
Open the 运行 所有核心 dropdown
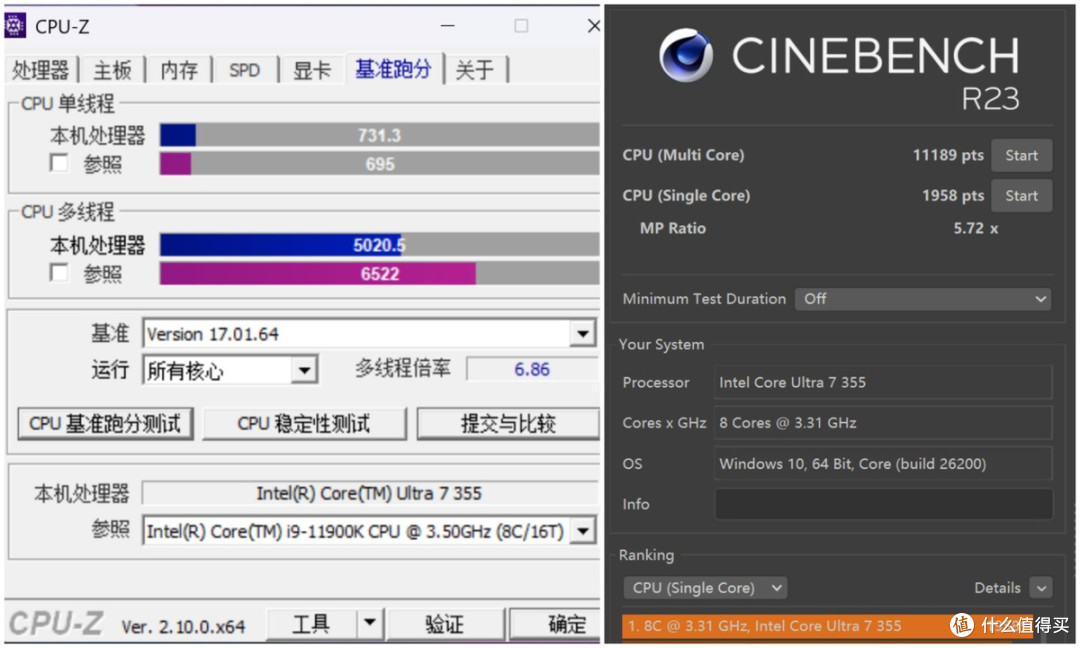click(304, 370)
